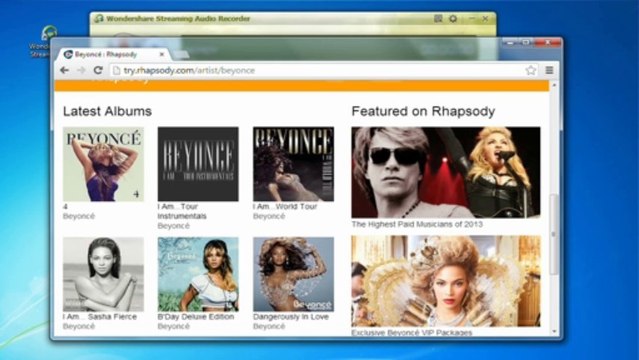Open the '4' album cover

click(103, 164)
